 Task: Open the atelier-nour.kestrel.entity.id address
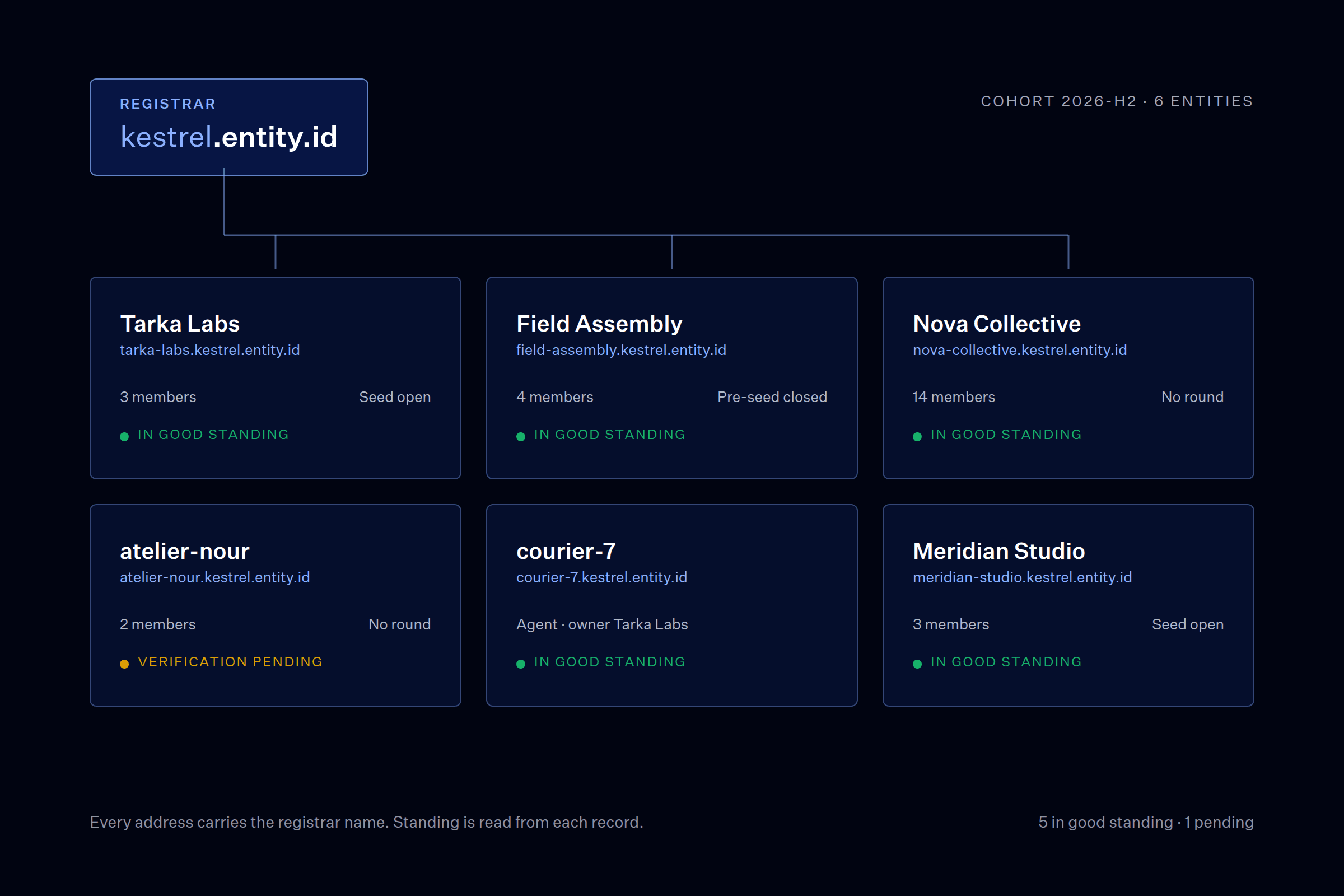[x=215, y=577]
